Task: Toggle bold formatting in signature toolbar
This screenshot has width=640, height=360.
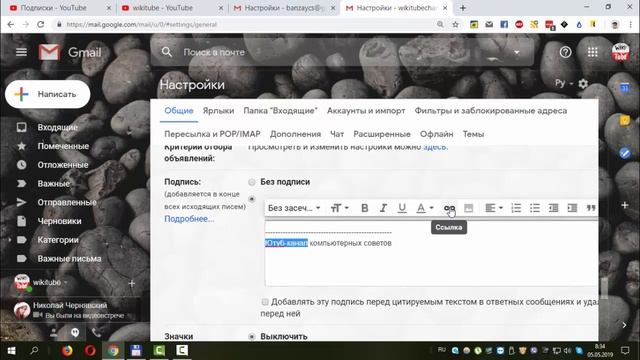Action: pos(364,208)
